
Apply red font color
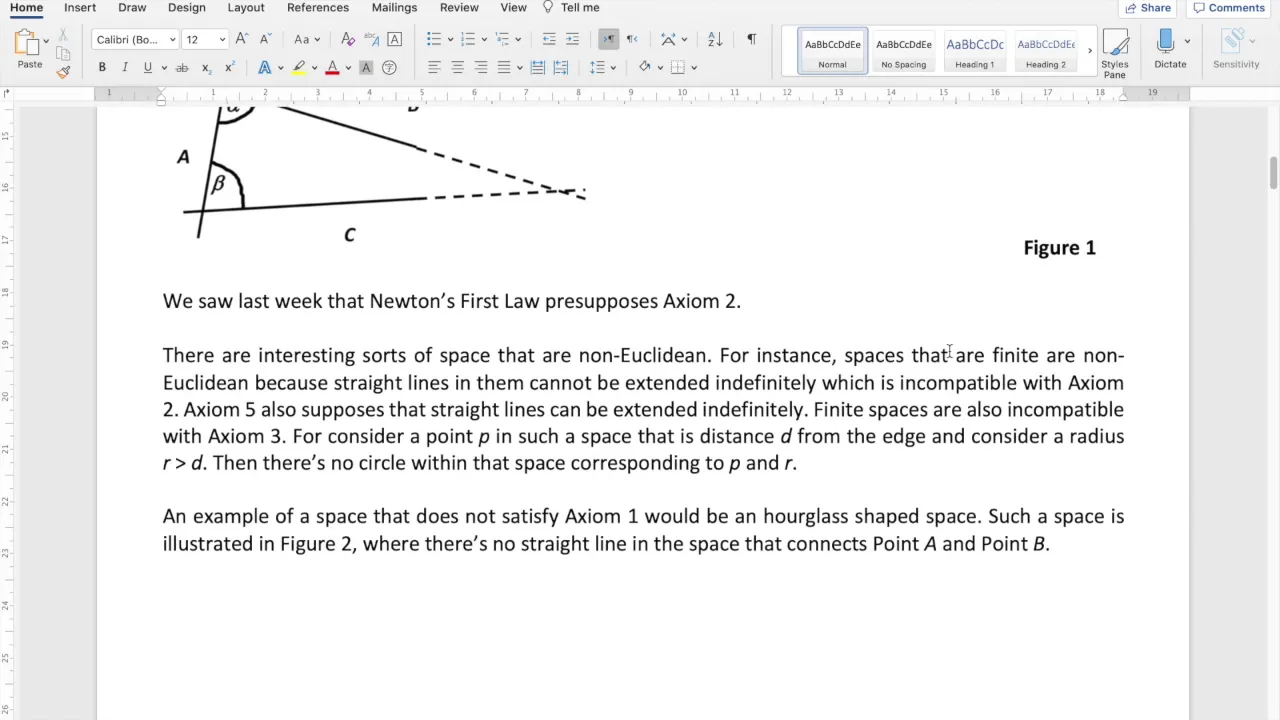[x=332, y=67]
